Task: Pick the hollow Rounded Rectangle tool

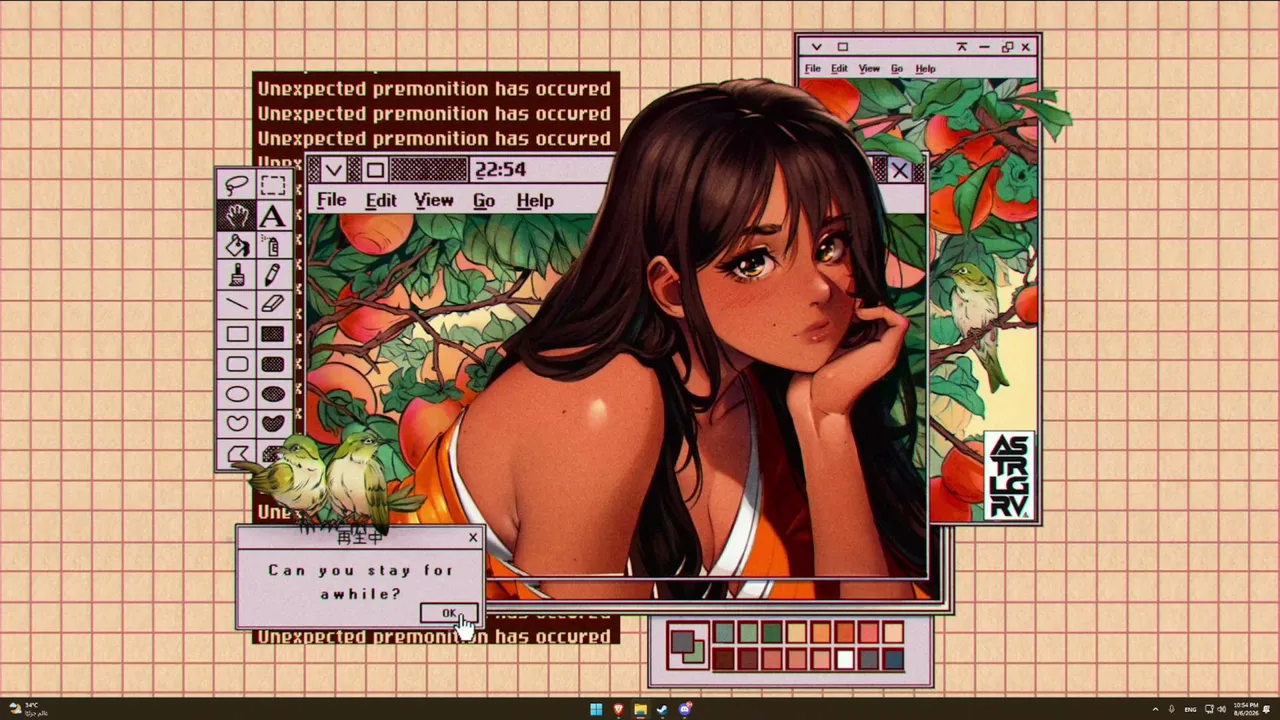Action: (x=237, y=364)
